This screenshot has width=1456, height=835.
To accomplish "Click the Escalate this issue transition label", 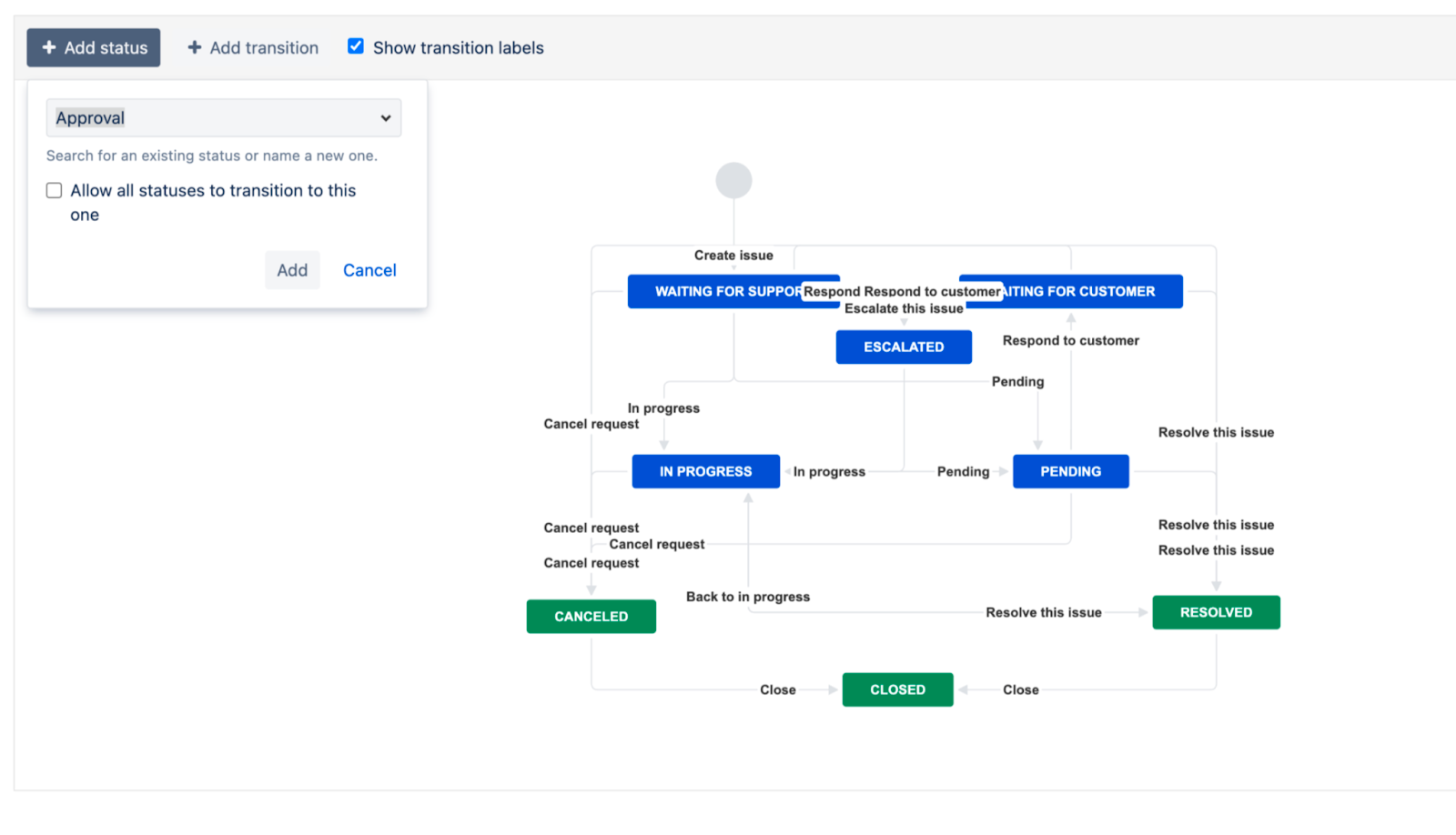I will (904, 308).
